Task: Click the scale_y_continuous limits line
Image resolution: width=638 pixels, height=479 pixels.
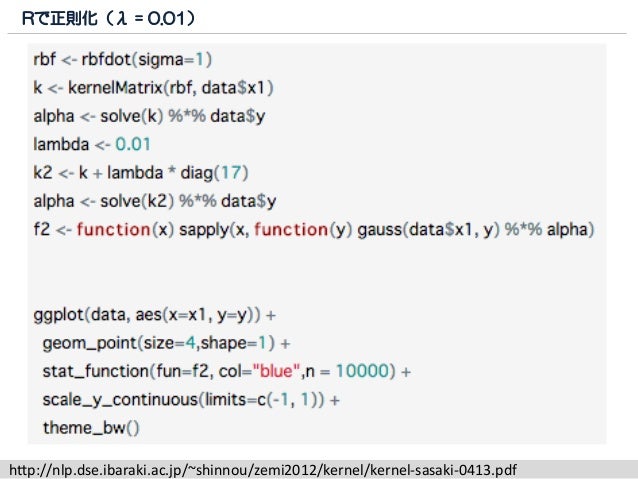Action: 191,400
